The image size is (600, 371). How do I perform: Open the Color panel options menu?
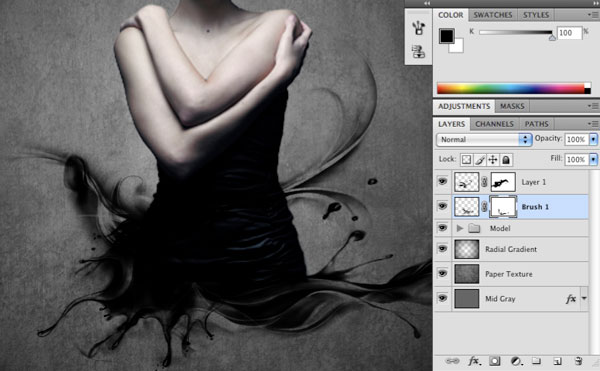[x=593, y=15]
